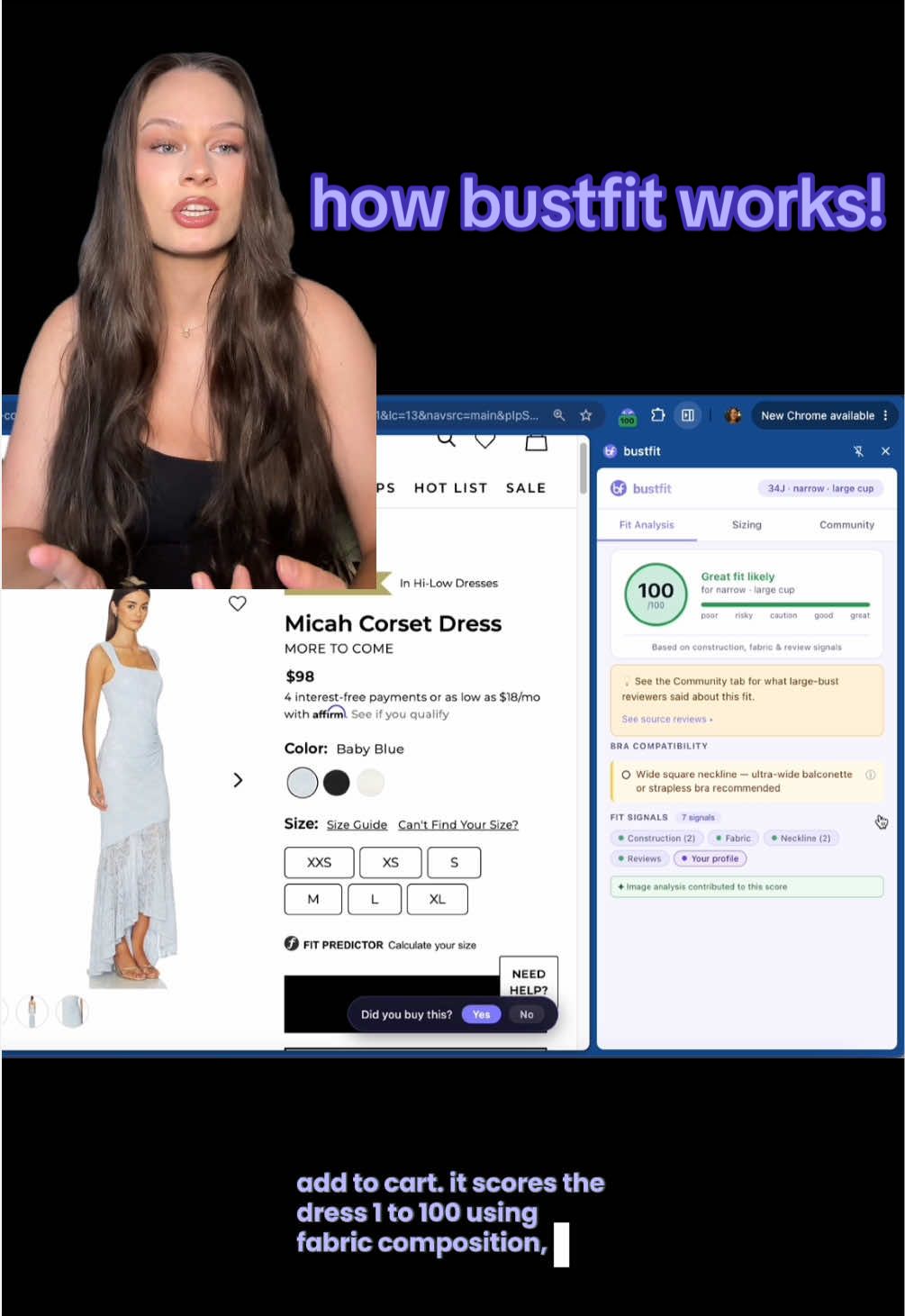The width and height of the screenshot is (905, 1316).
Task: Select the Reviews fit signal chip
Action: click(640, 858)
